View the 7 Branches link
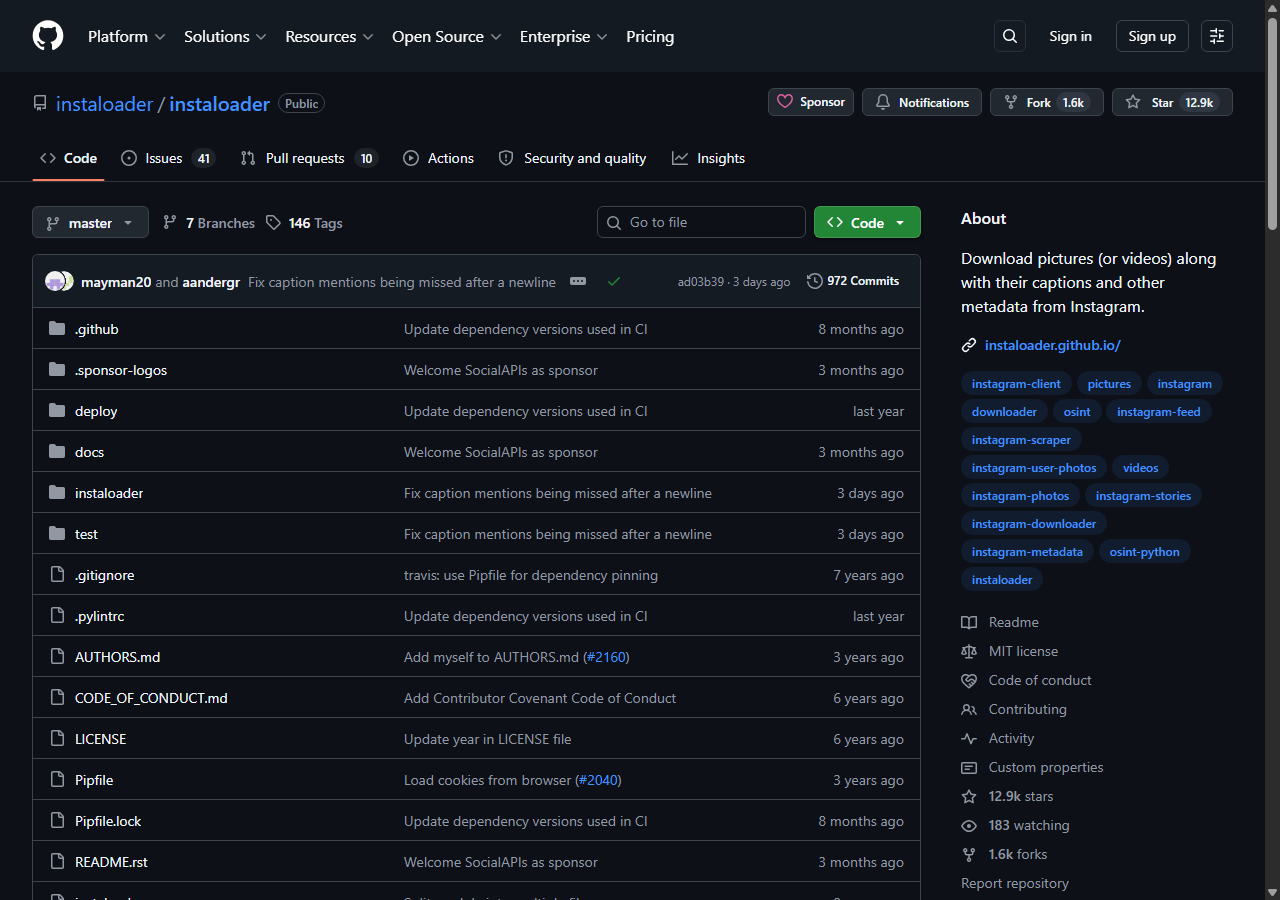Viewport: 1280px width, 900px height. (x=209, y=223)
